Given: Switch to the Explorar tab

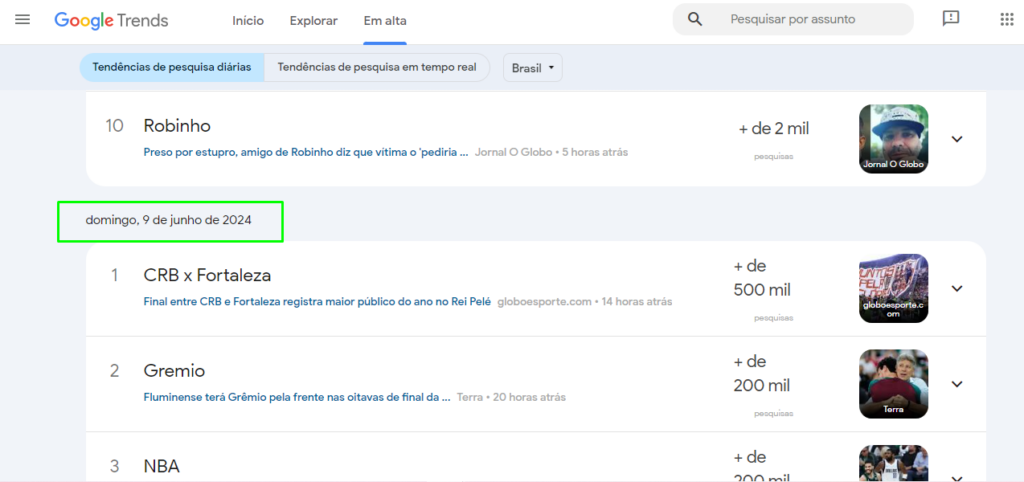Looking at the screenshot, I should click(x=313, y=21).
